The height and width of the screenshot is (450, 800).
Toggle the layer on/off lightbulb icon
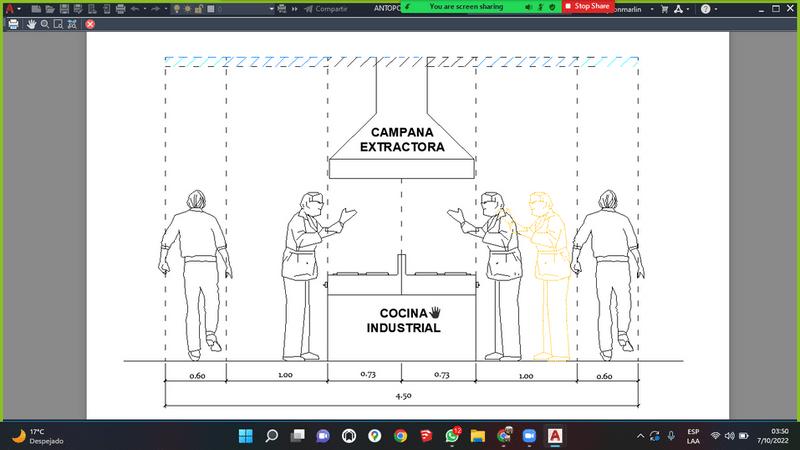point(177,9)
